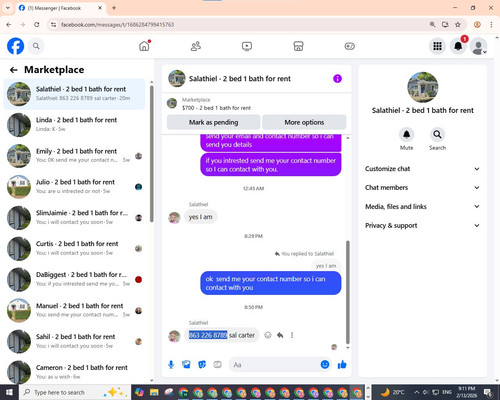This screenshot has height=400, width=500.
Task: Open the Friends icon in top navigation
Action: (x=196, y=46)
